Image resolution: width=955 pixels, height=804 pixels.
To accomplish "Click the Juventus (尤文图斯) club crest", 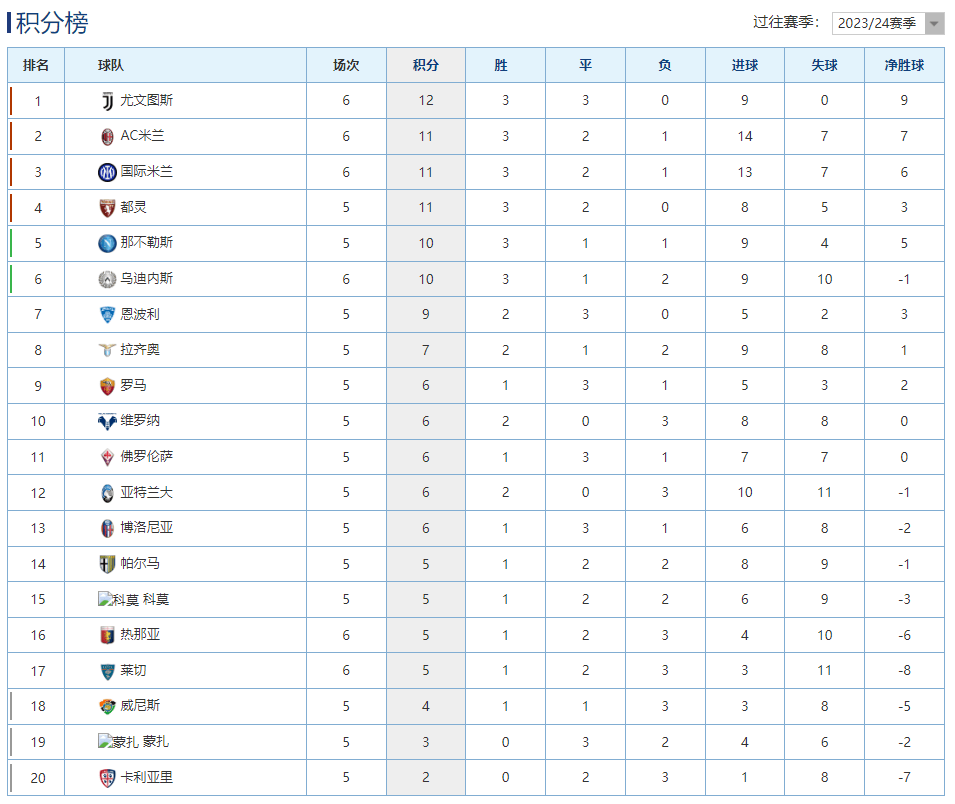I will (x=107, y=100).
